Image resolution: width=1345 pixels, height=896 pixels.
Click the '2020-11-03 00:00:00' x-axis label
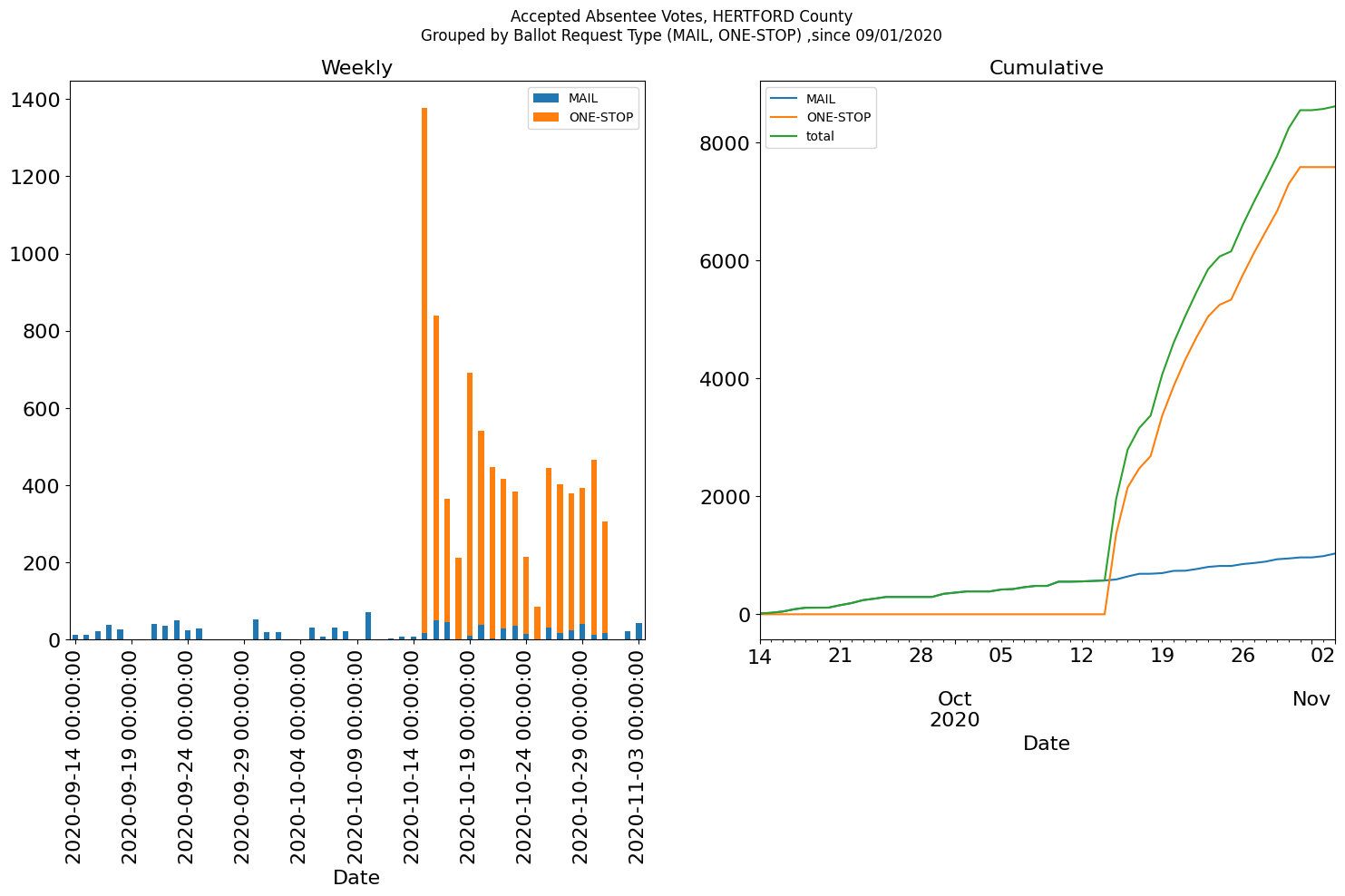638,755
